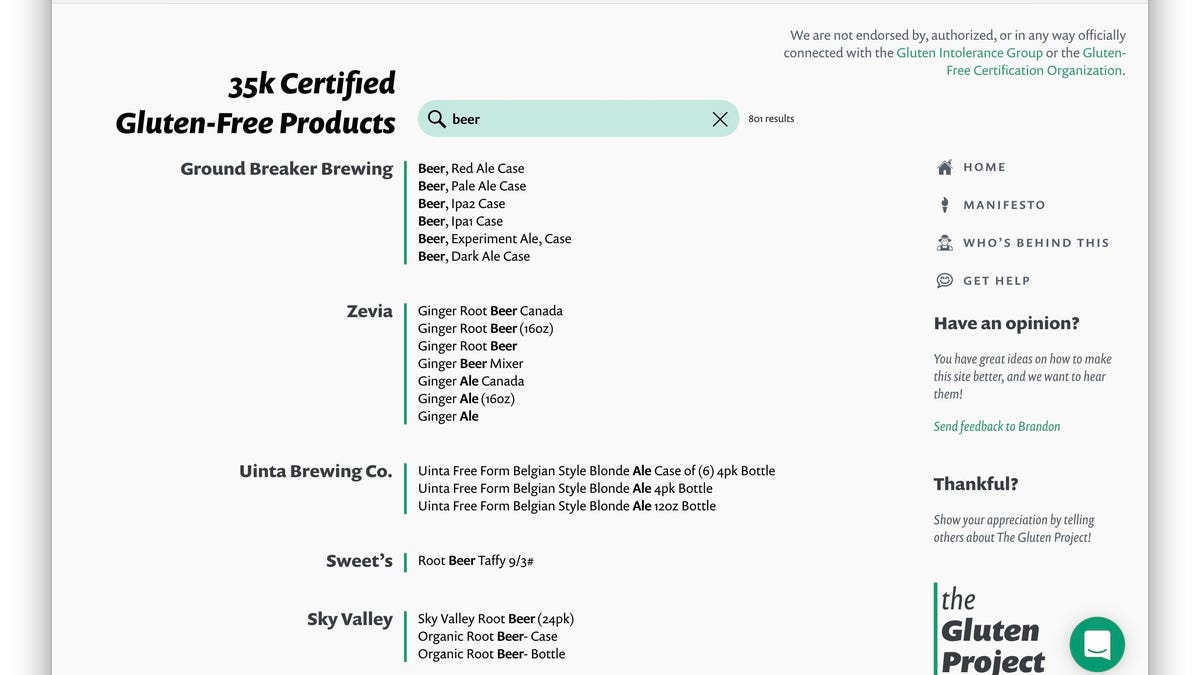The height and width of the screenshot is (675, 1200).
Task: Go to the Manifesto page
Action: click(1004, 205)
